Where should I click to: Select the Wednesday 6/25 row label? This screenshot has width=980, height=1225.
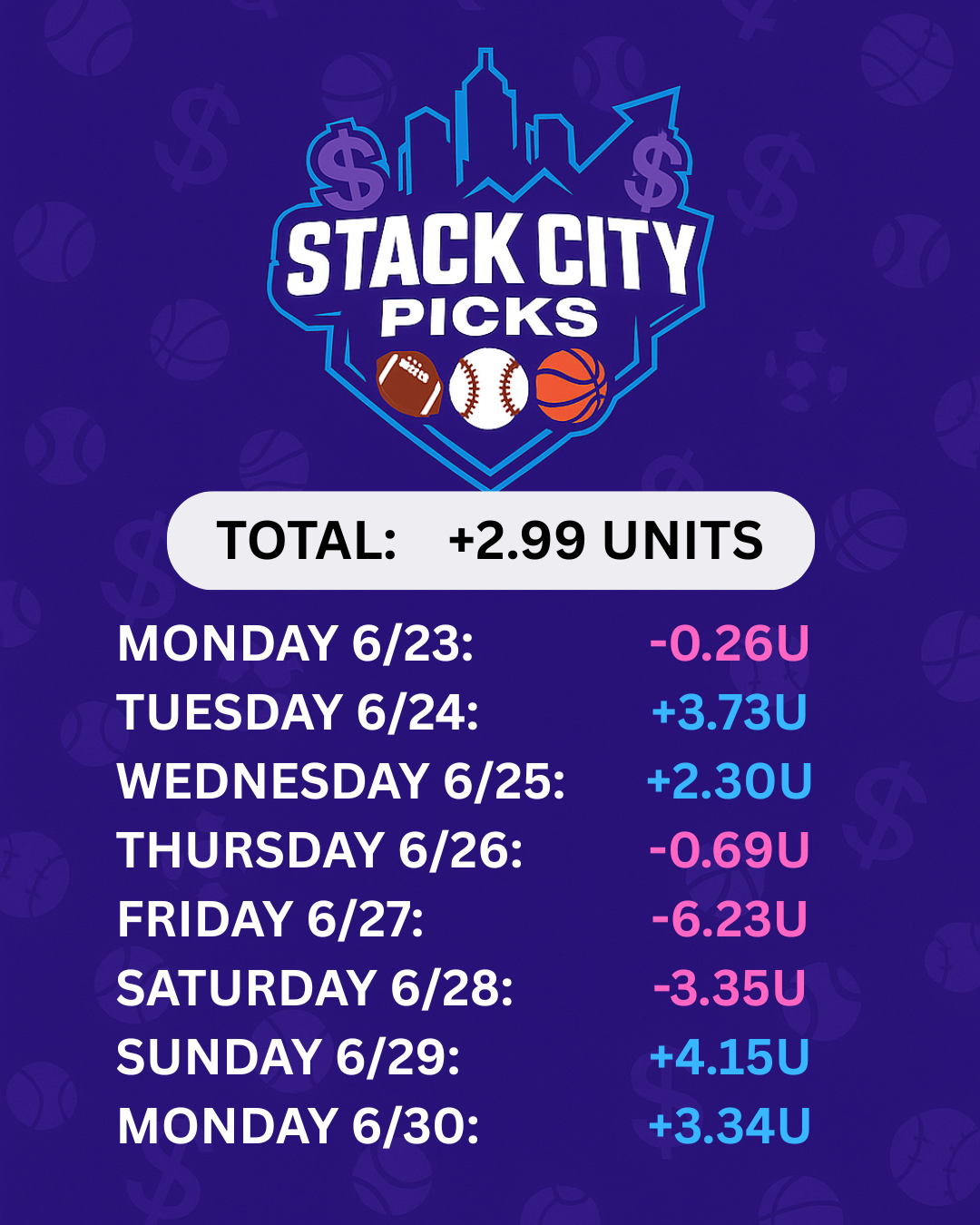pos(341,781)
